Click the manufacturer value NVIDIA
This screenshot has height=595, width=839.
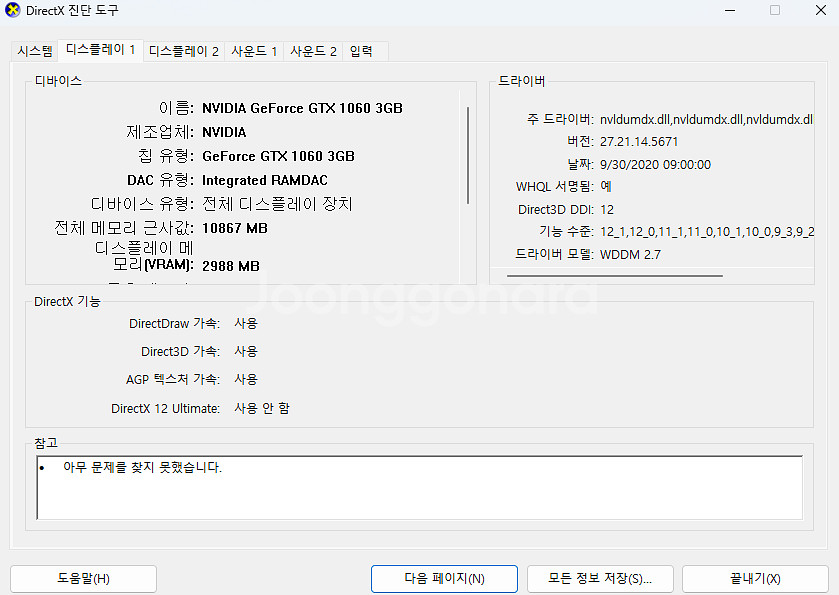click(x=224, y=132)
